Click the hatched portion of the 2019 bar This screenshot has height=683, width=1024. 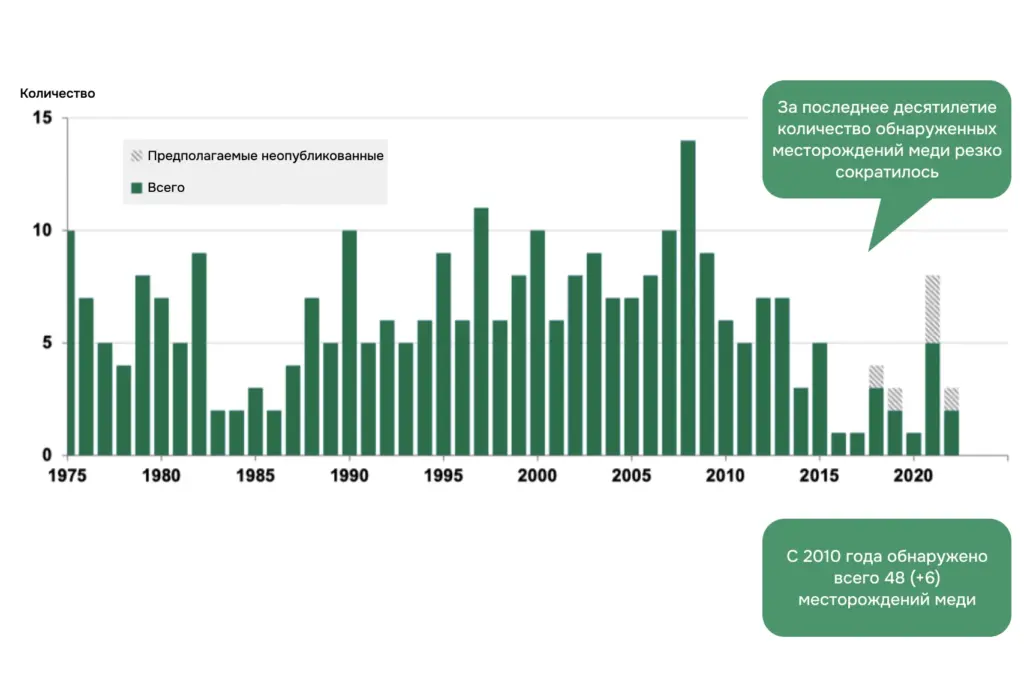[x=895, y=398]
